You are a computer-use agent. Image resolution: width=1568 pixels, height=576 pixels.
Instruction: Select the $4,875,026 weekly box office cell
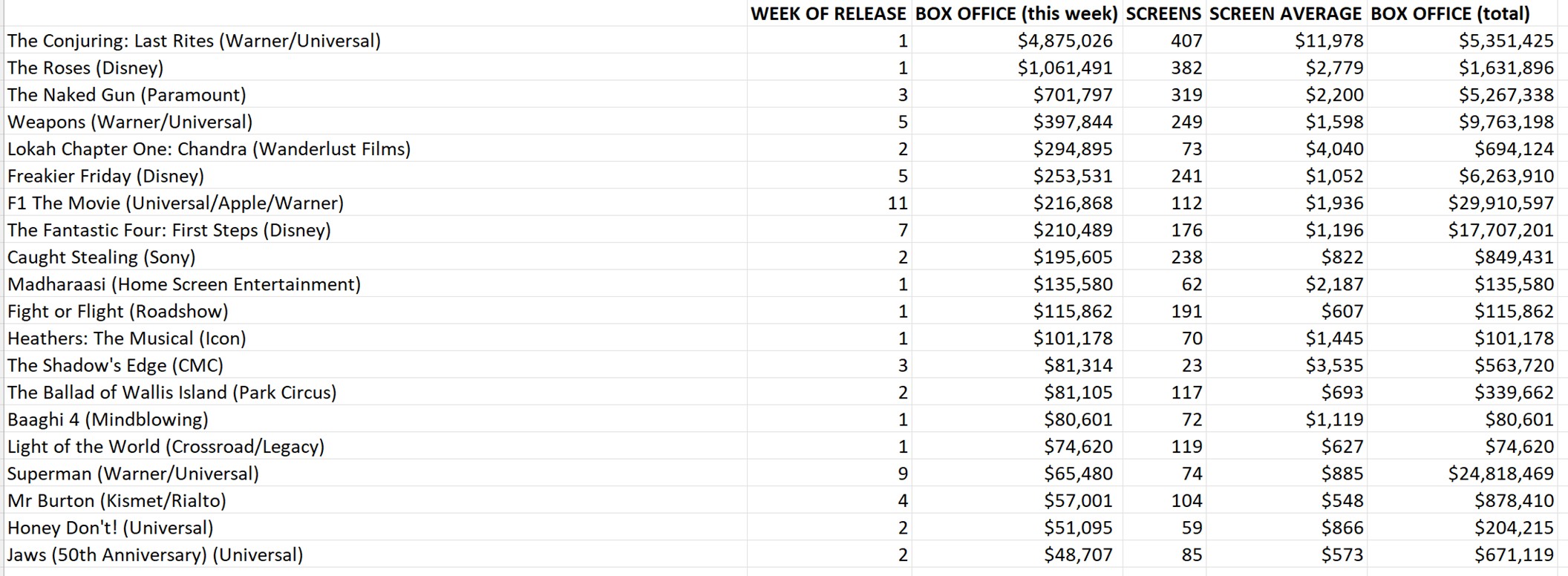coord(1065,41)
